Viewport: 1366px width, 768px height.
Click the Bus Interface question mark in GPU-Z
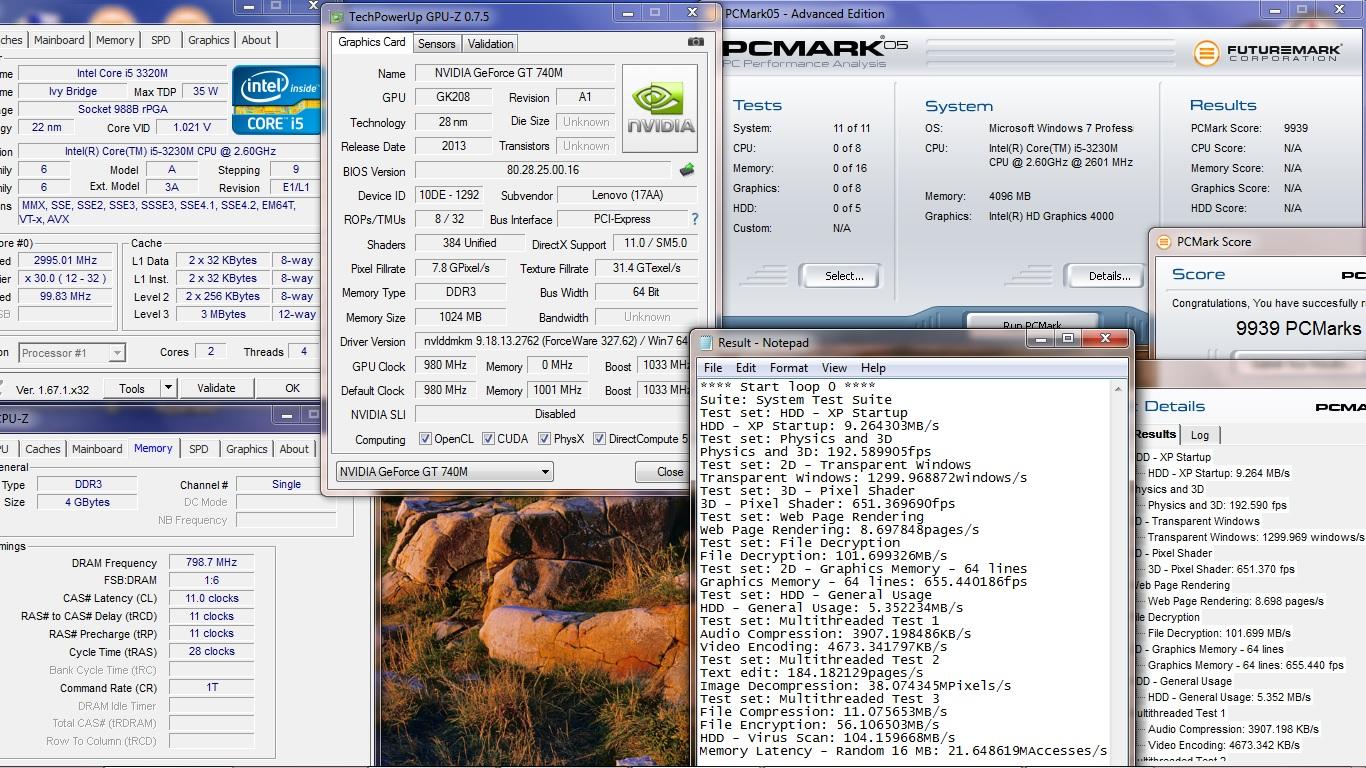coord(694,219)
